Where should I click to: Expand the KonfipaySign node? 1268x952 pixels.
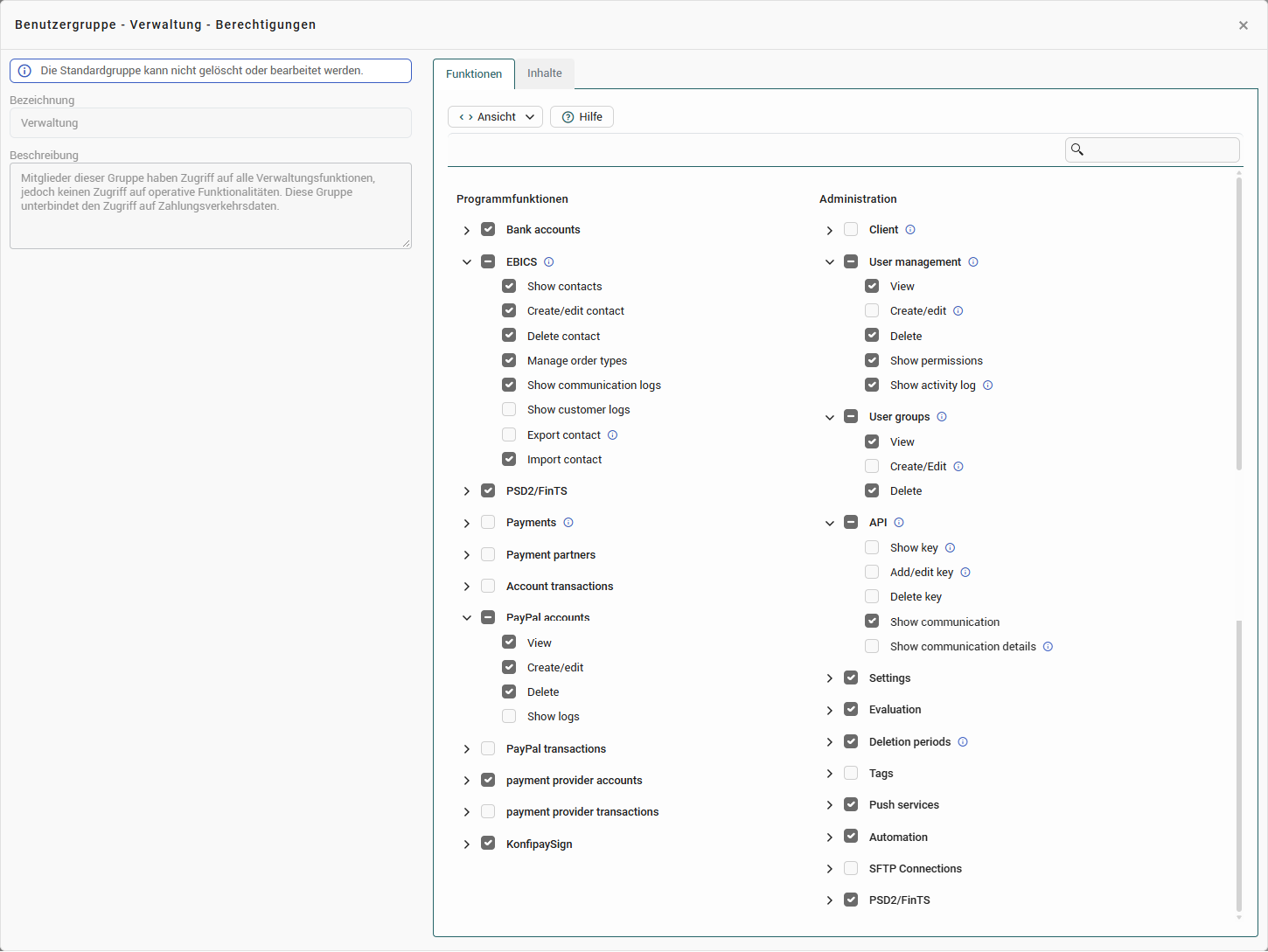pos(467,844)
